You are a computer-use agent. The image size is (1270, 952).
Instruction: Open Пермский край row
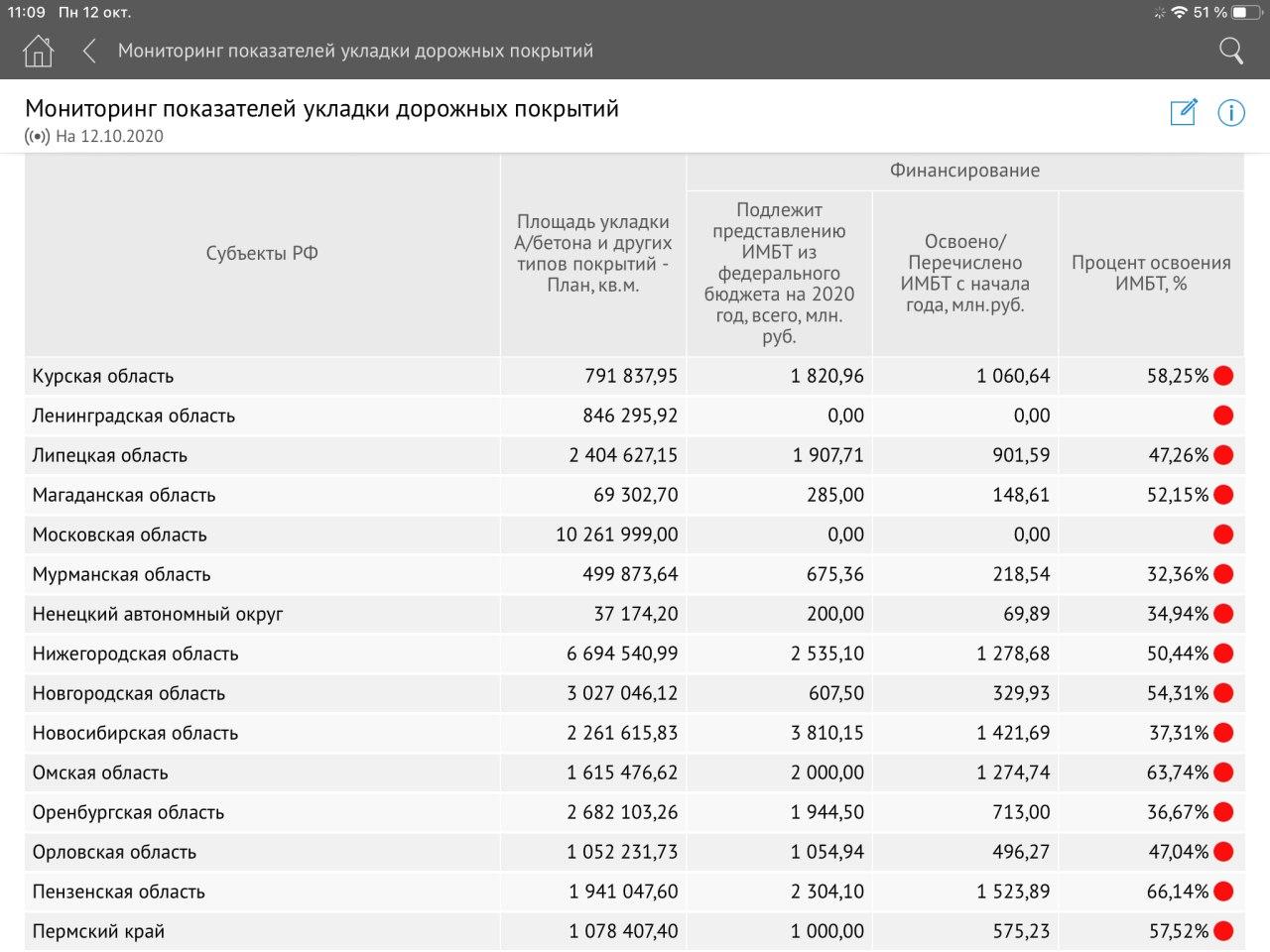pos(98,931)
